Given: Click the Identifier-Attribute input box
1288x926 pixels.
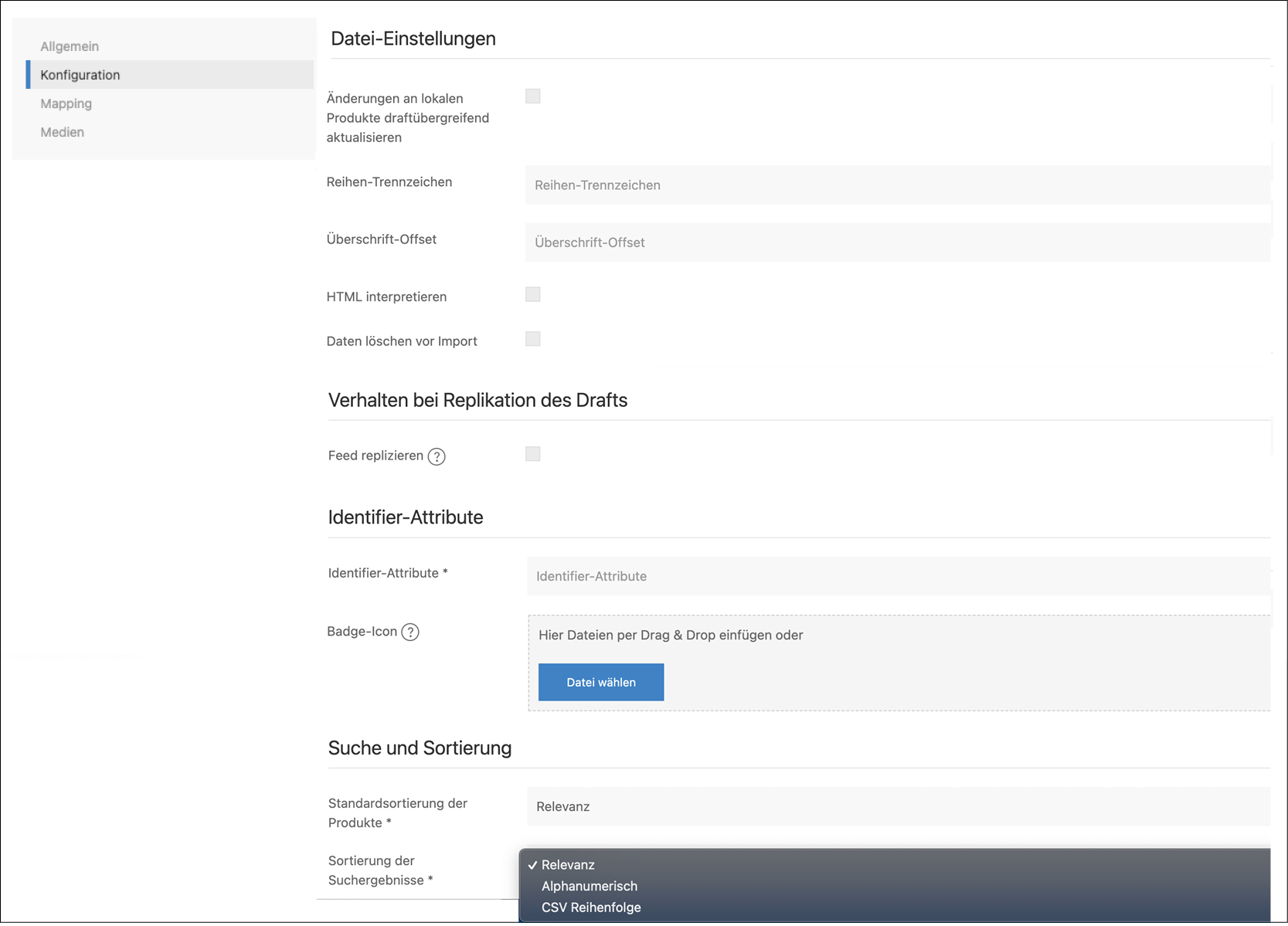Looking at the screenshot, I should [898, 576].
